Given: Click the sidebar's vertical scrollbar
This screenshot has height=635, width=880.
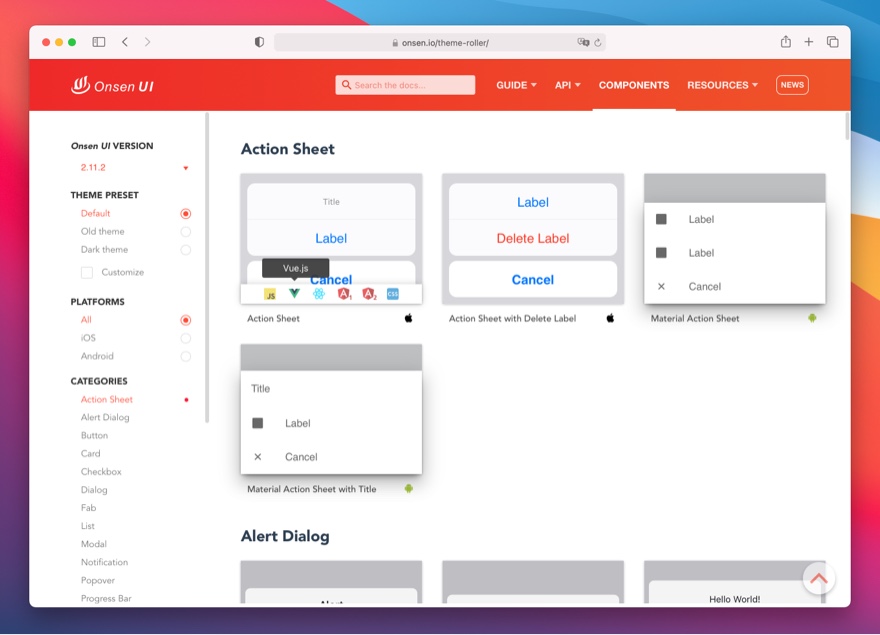Looking at the screenshot, I should tap(207, 268).
